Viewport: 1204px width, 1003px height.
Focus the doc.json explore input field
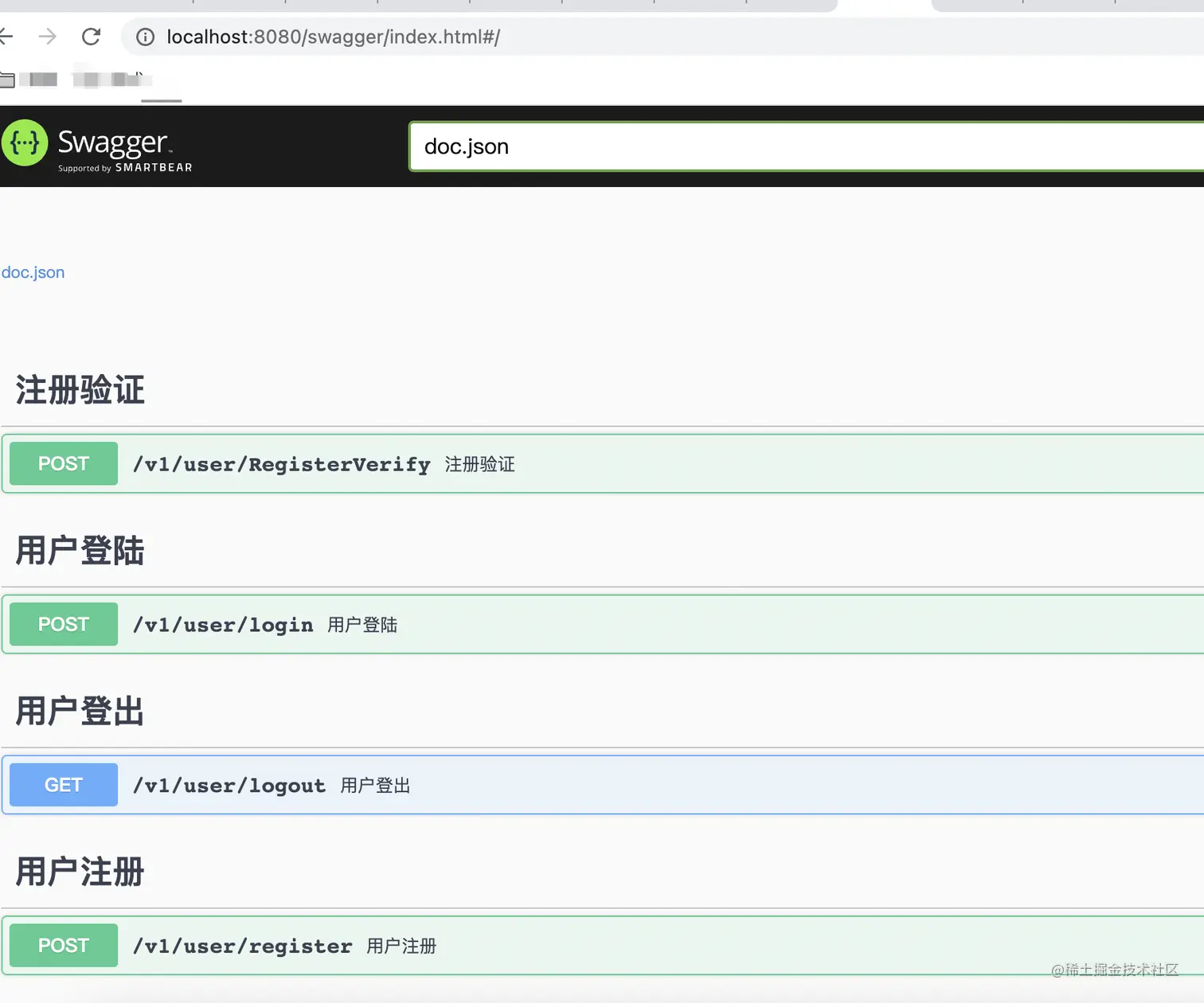807,146
